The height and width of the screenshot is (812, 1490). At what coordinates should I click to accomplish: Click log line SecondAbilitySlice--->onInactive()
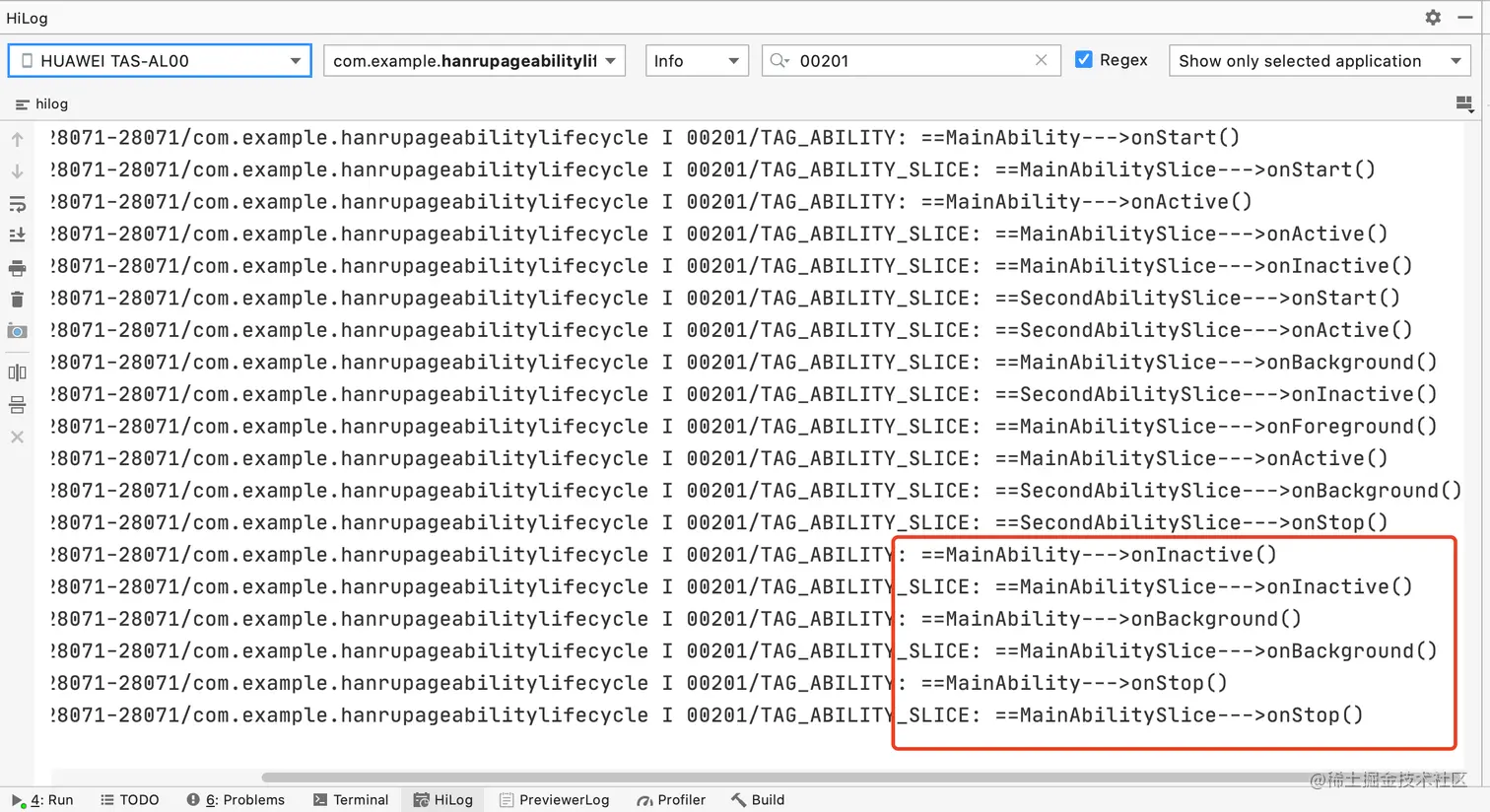[x=744, y=394]
